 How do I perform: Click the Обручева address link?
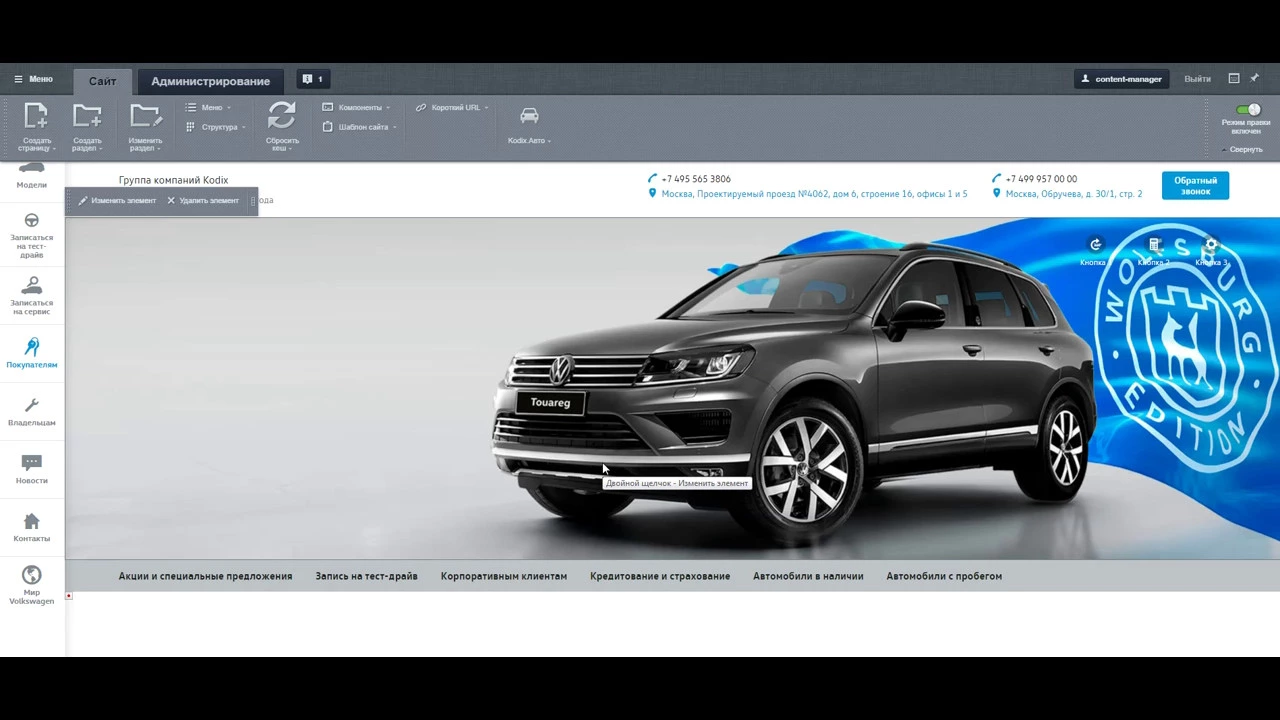click(x=1073, y=194)
